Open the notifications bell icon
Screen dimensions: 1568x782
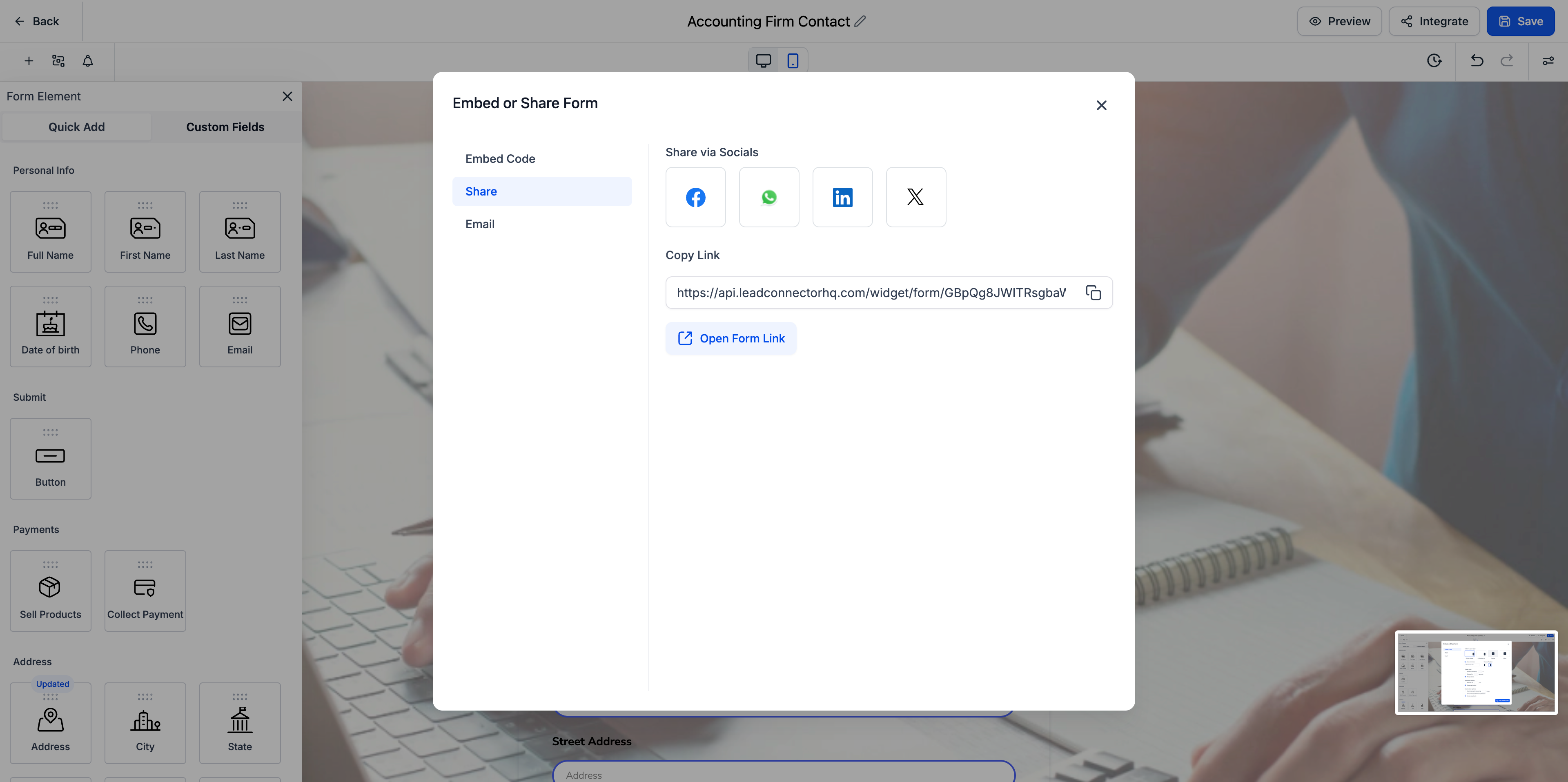[x=88, y=61]
